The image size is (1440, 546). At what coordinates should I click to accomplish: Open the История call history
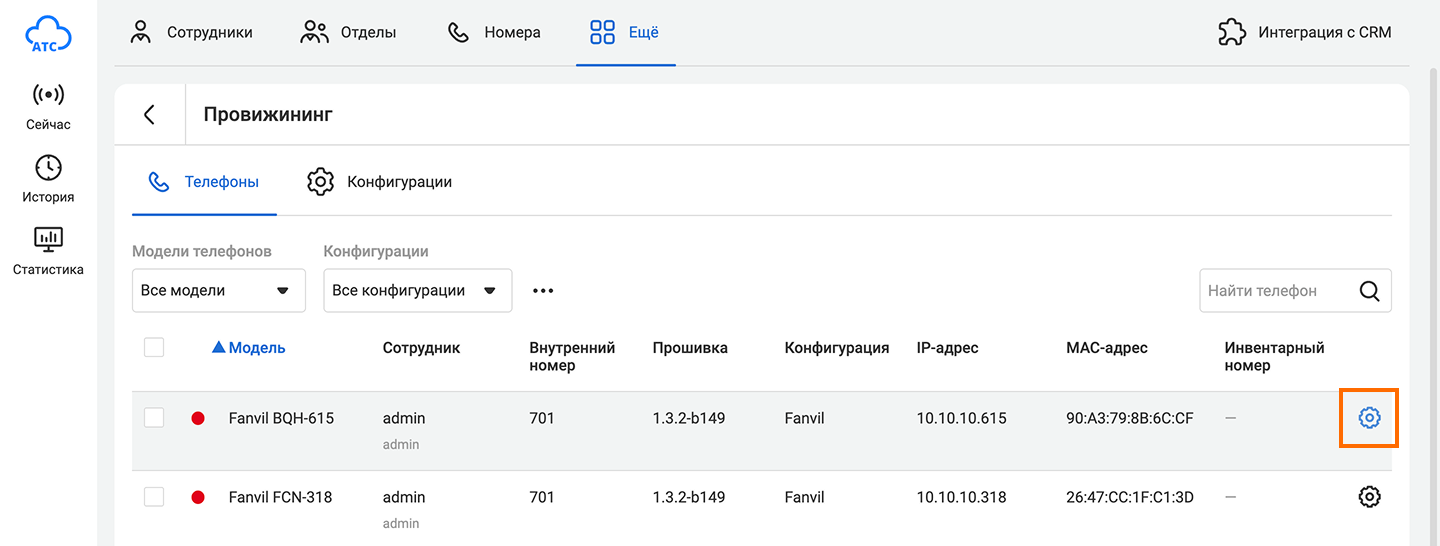(x=48, y=180)
